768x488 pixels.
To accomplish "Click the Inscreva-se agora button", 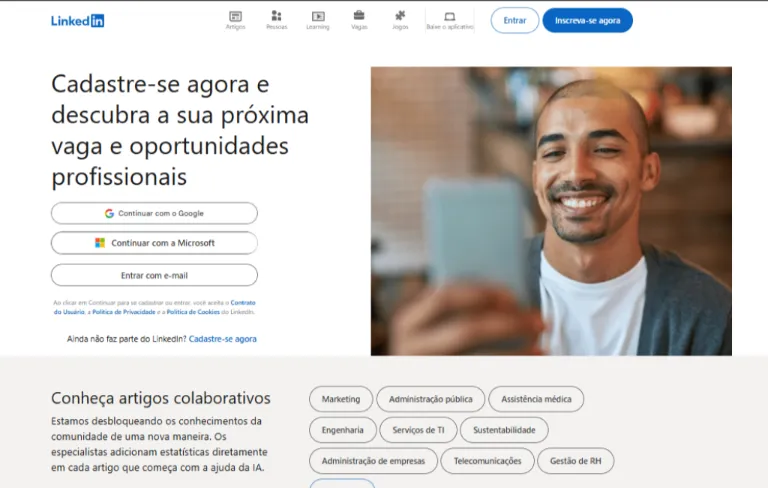I will click(587, 21).
